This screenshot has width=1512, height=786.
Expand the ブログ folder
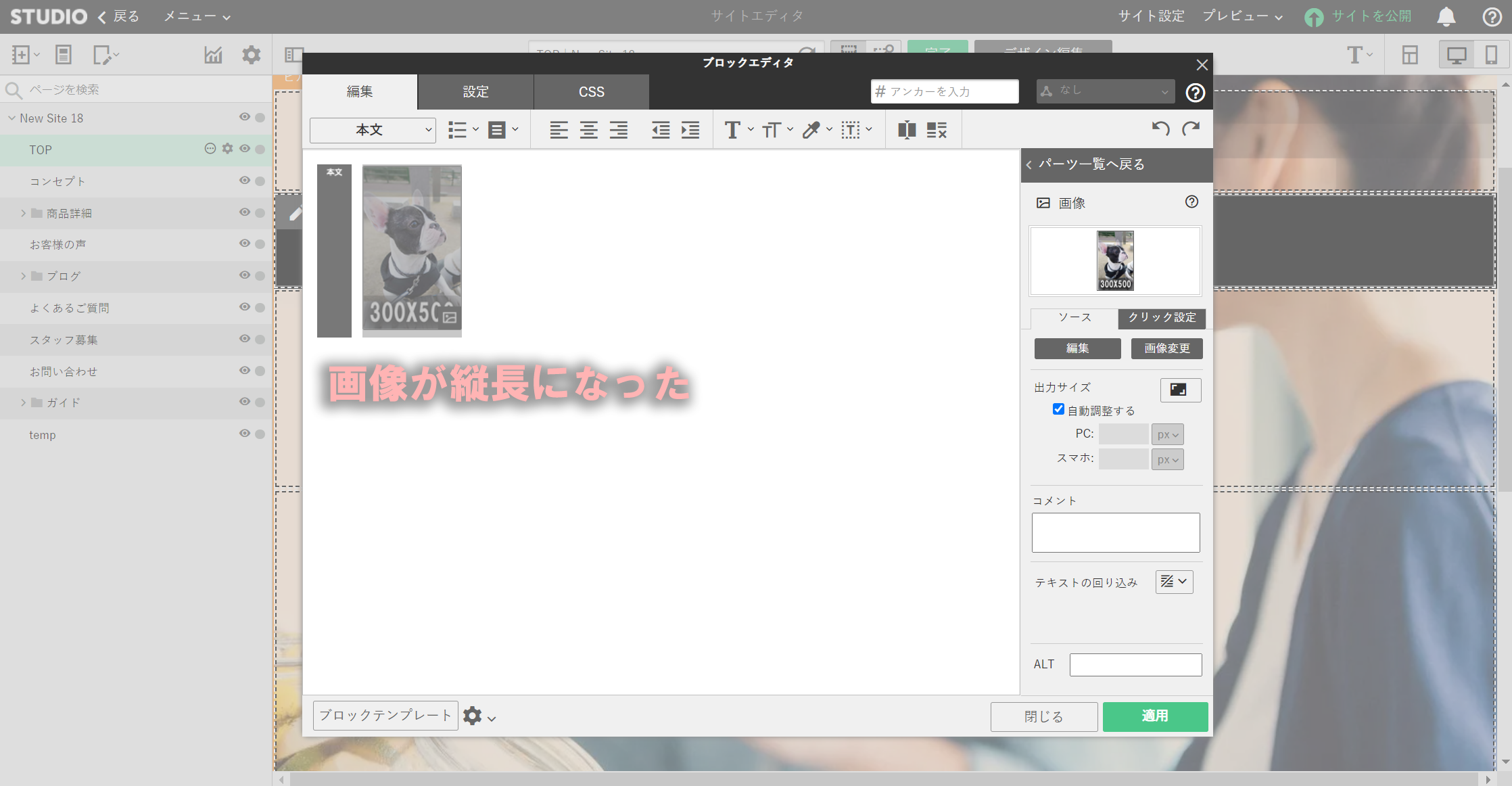pos(23,276)
